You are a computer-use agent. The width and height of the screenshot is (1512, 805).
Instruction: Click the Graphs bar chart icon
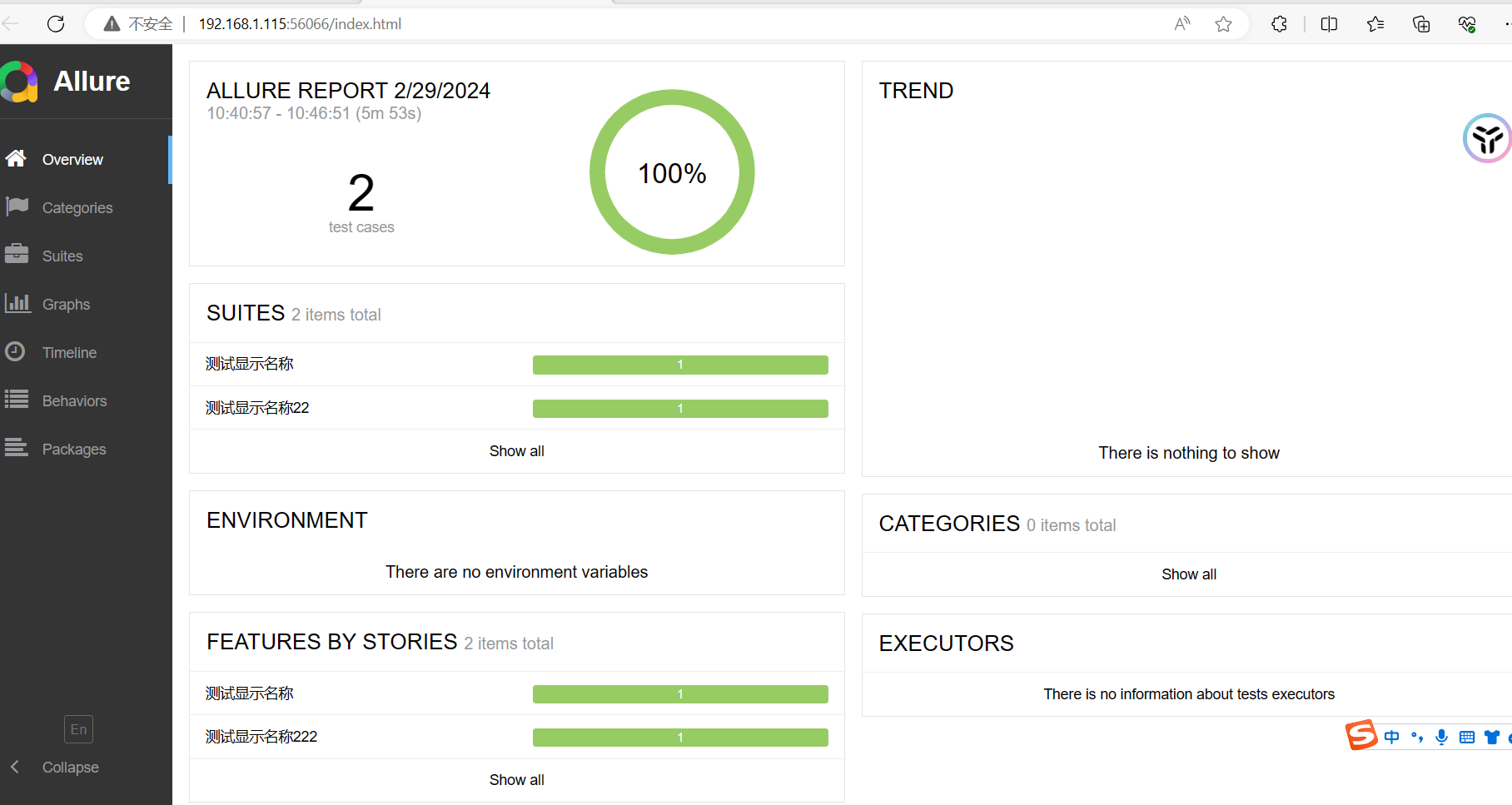[17, 303]
